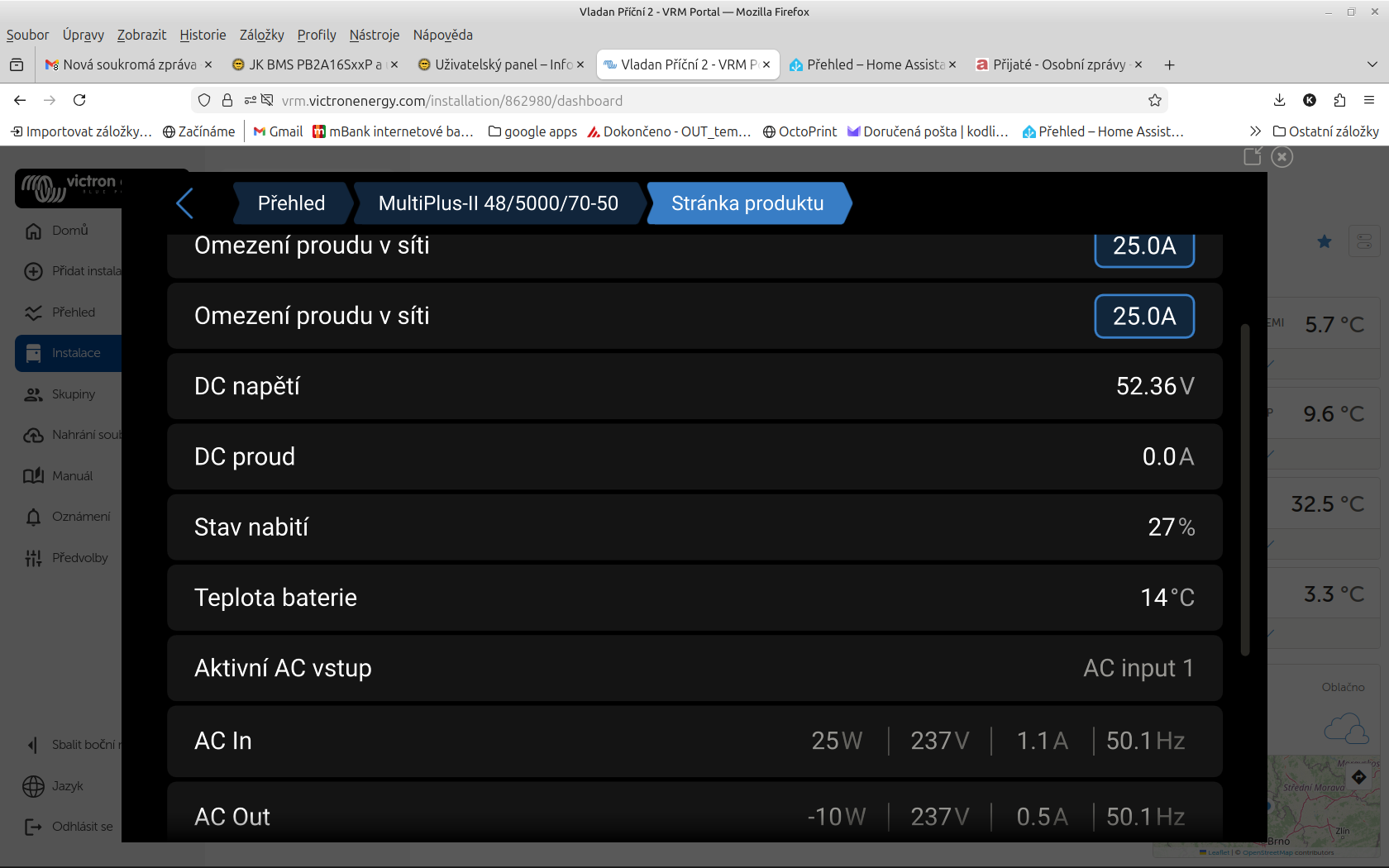Click the favorite star on the dashboard
This screenshot has height=868, width=1389.
coord(1325,241)
